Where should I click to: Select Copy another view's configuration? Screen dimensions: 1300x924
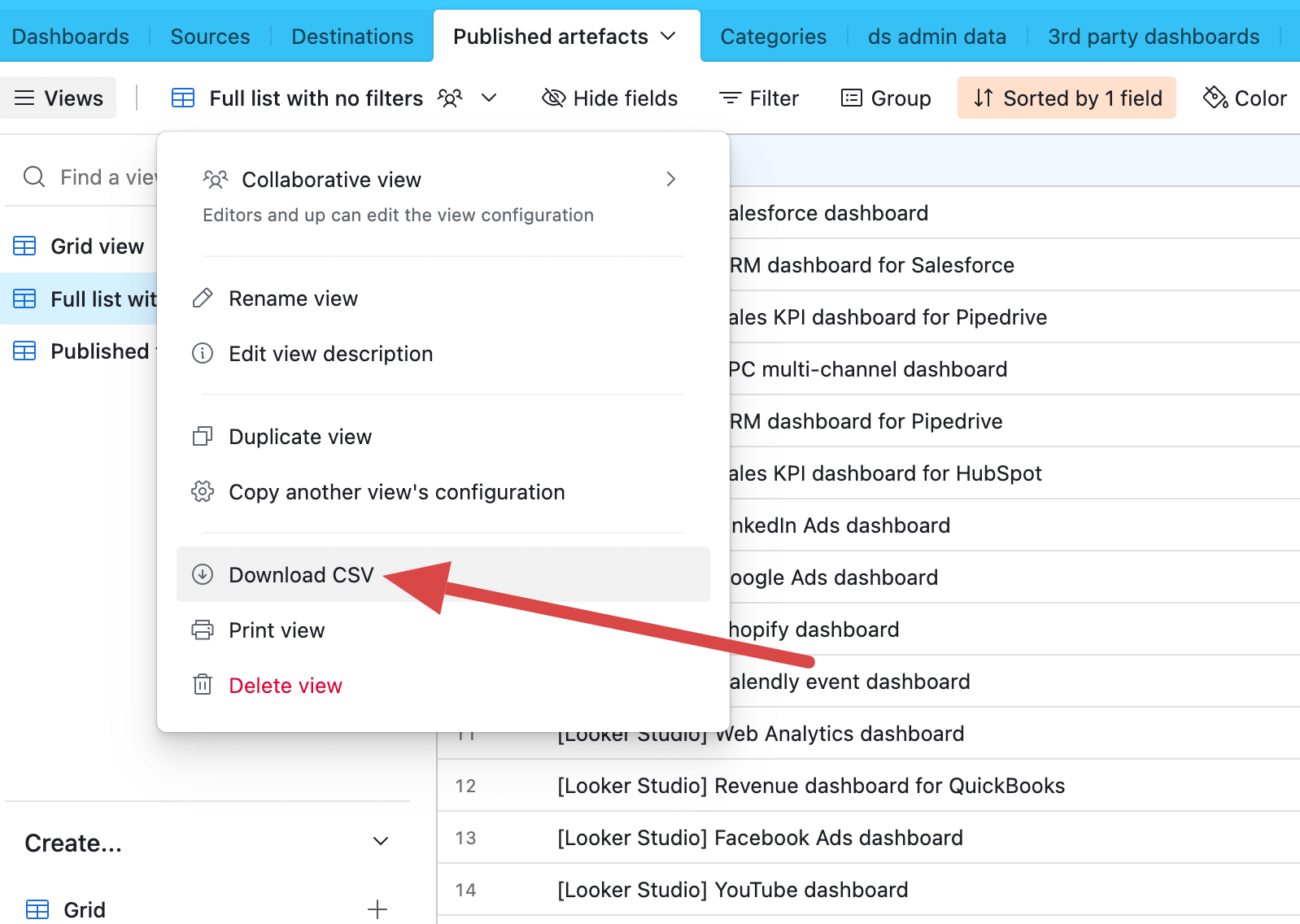pos(443,492)
